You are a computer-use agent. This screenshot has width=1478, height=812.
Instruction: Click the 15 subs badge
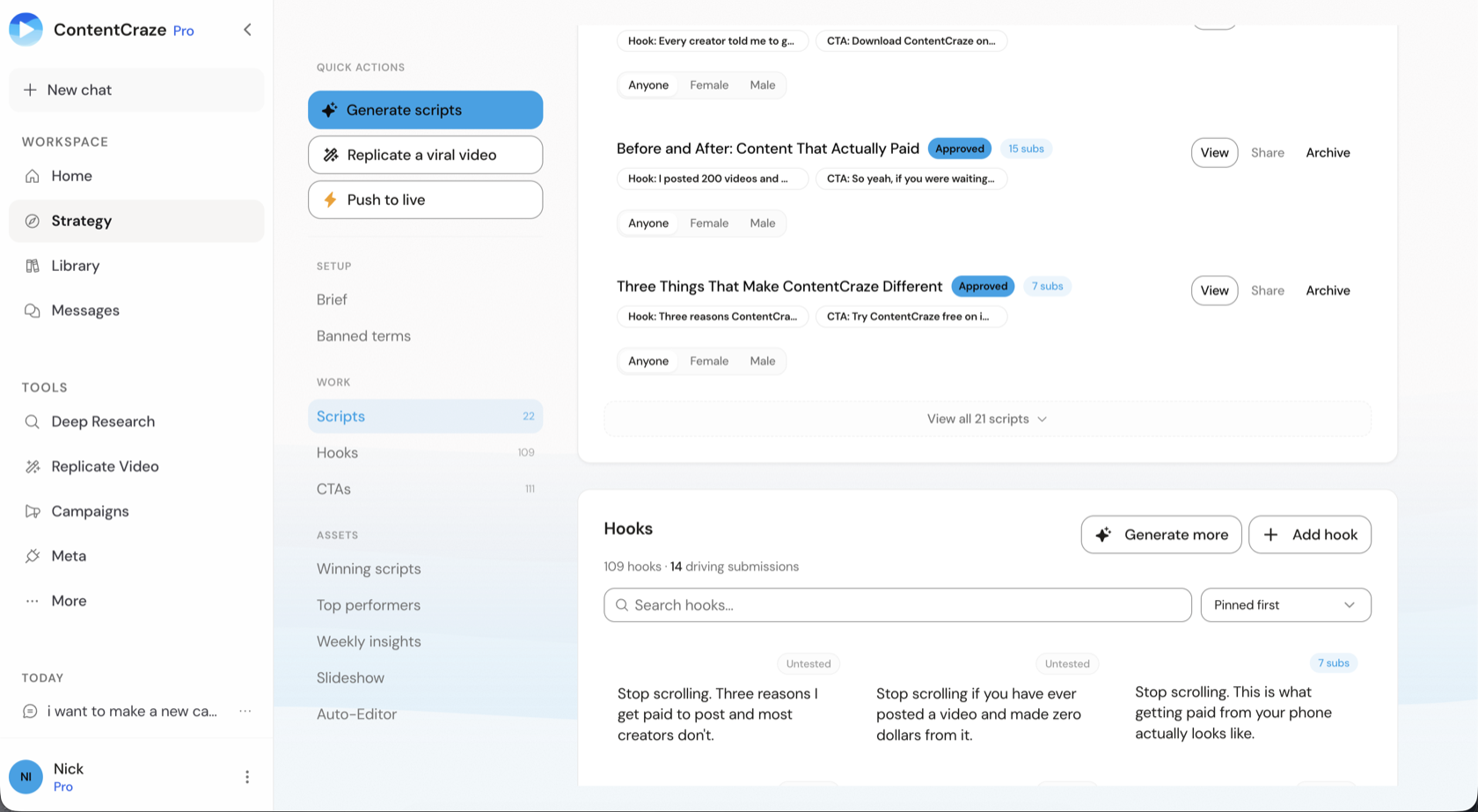pos(1026,149)
